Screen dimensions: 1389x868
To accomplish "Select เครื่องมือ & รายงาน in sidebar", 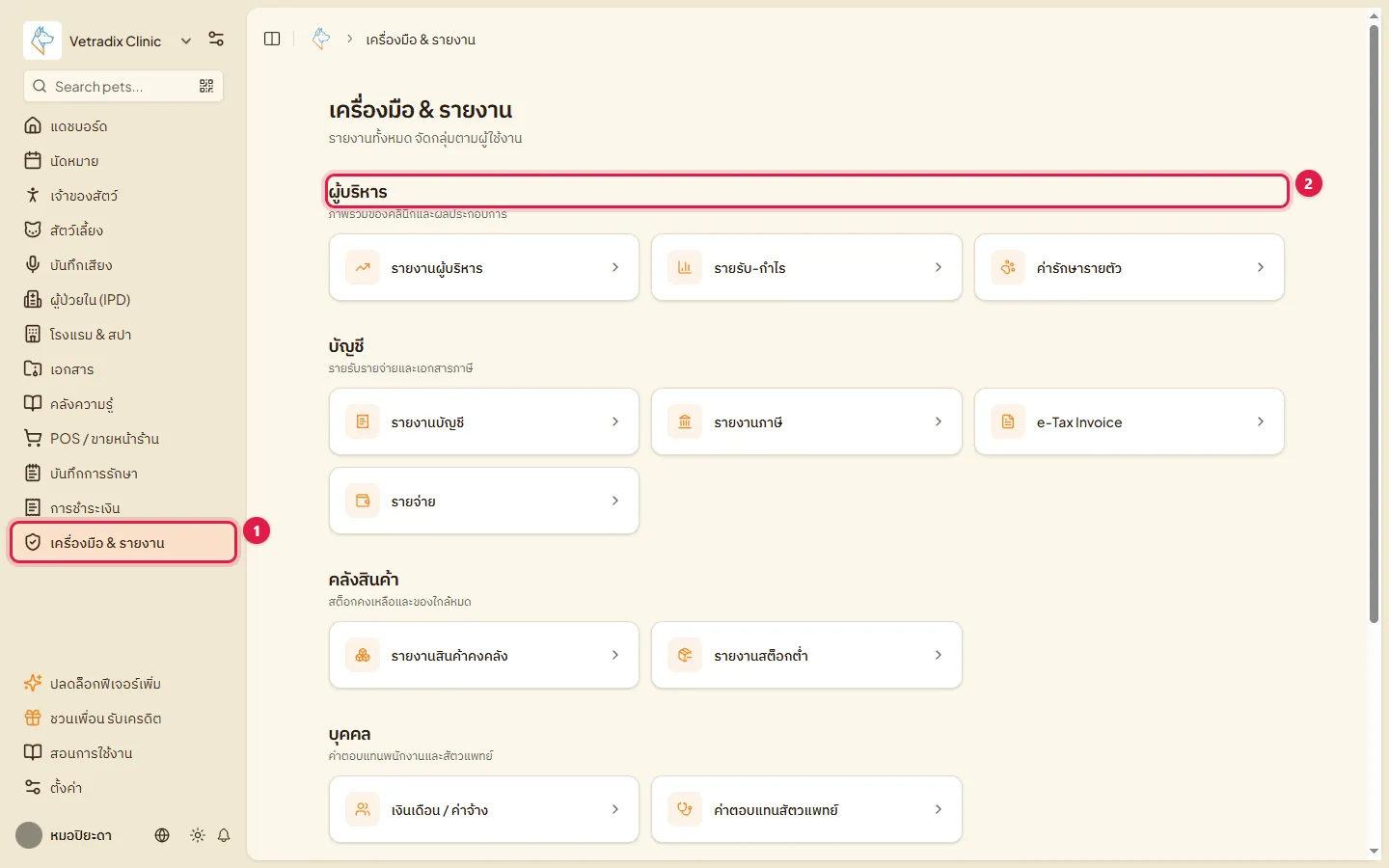I will (x=123, y=542).
